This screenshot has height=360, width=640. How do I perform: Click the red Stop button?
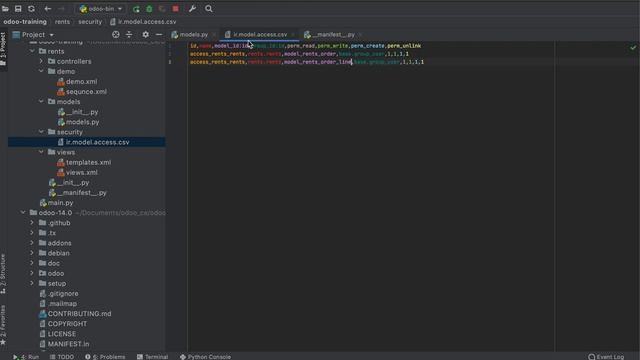pyautogui.click(x=176, y=9)
